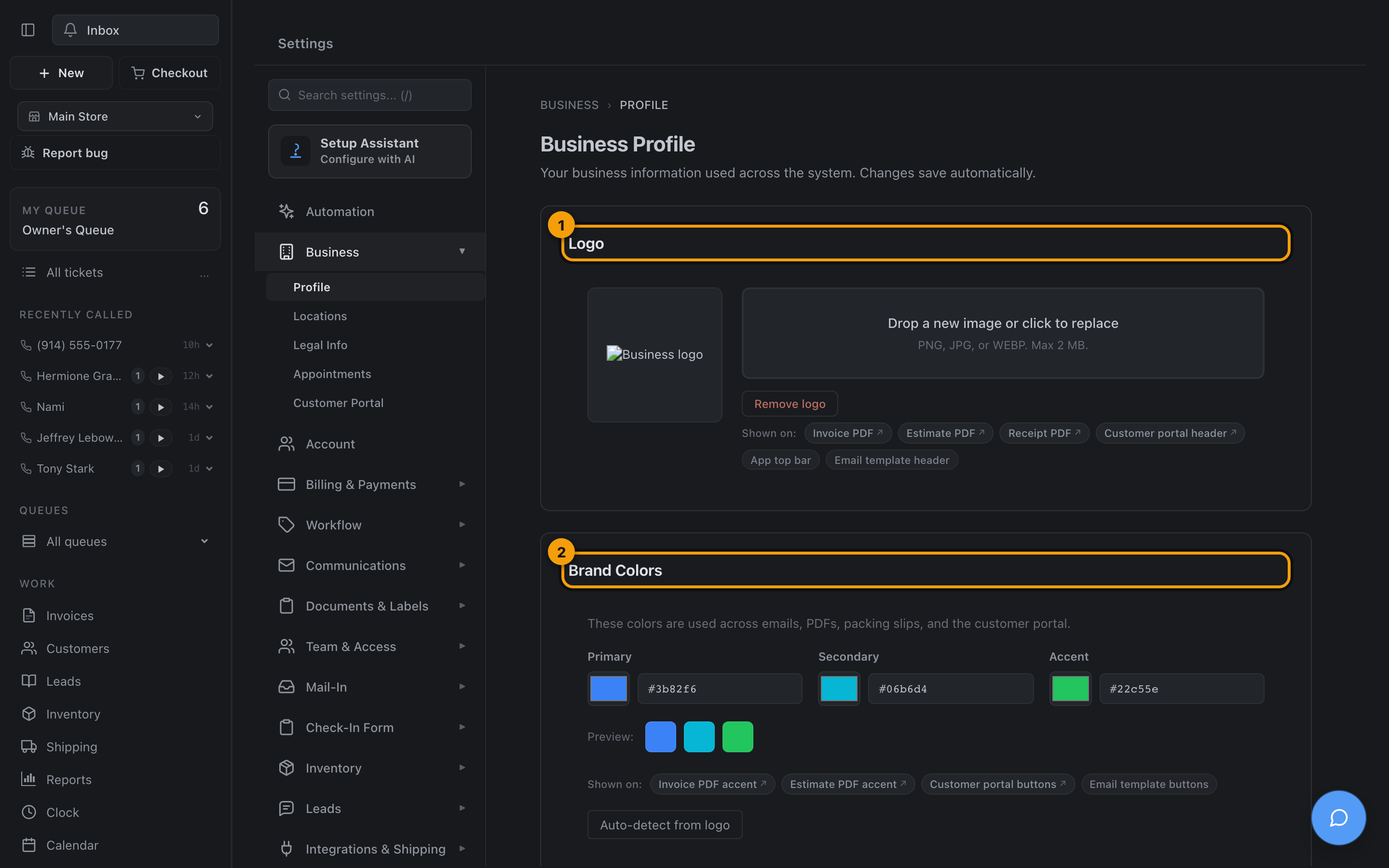This screenshot has height=868, width=1389.
Task: Click the Mail-In inbox tray icon
Action: coord(286,687)
